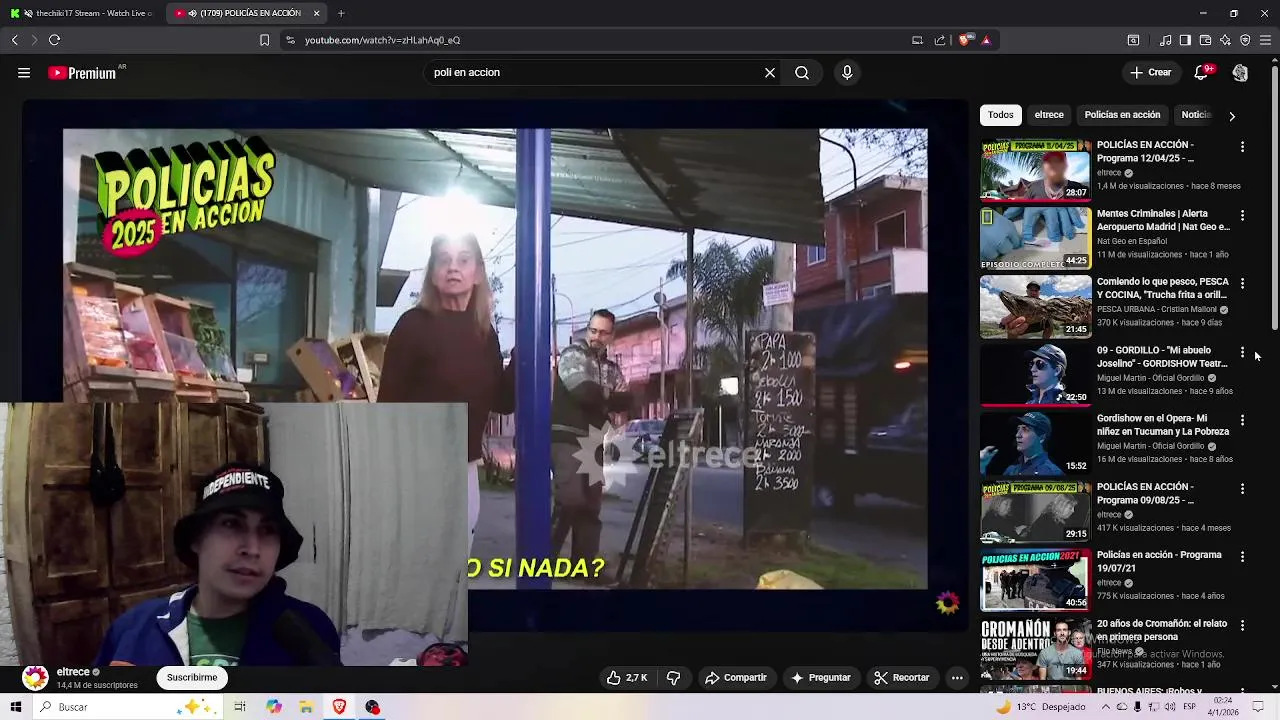Viewport: 1280px width, 720px height.
Task: Click the Compartir button
Action: point(736,677)
